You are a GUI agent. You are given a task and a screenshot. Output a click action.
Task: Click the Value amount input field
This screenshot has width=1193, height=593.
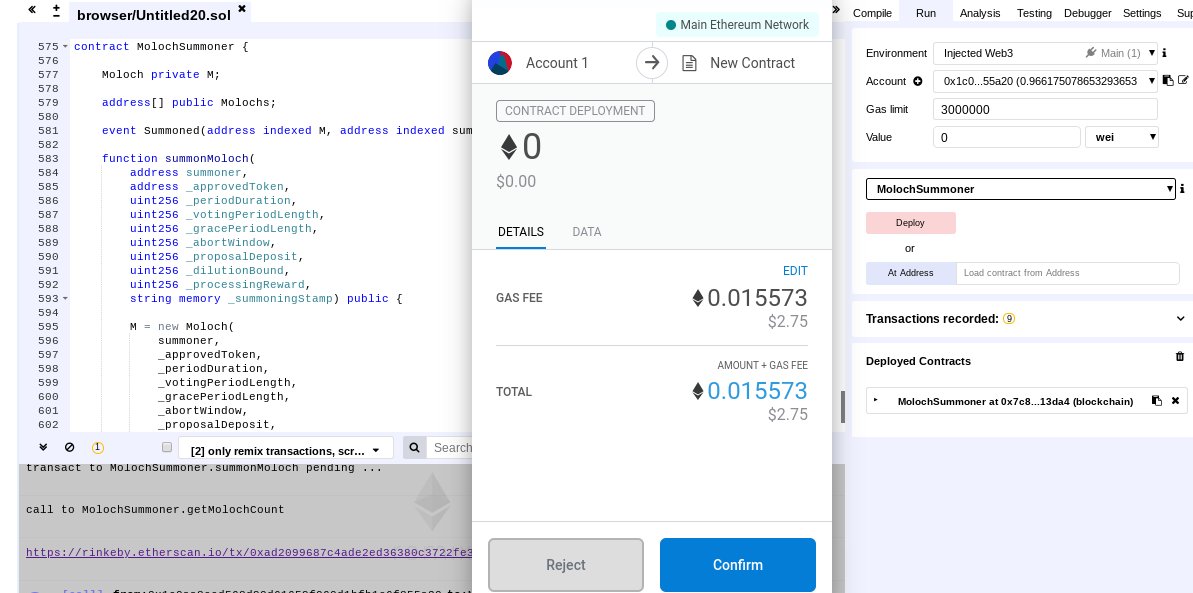1007,137
